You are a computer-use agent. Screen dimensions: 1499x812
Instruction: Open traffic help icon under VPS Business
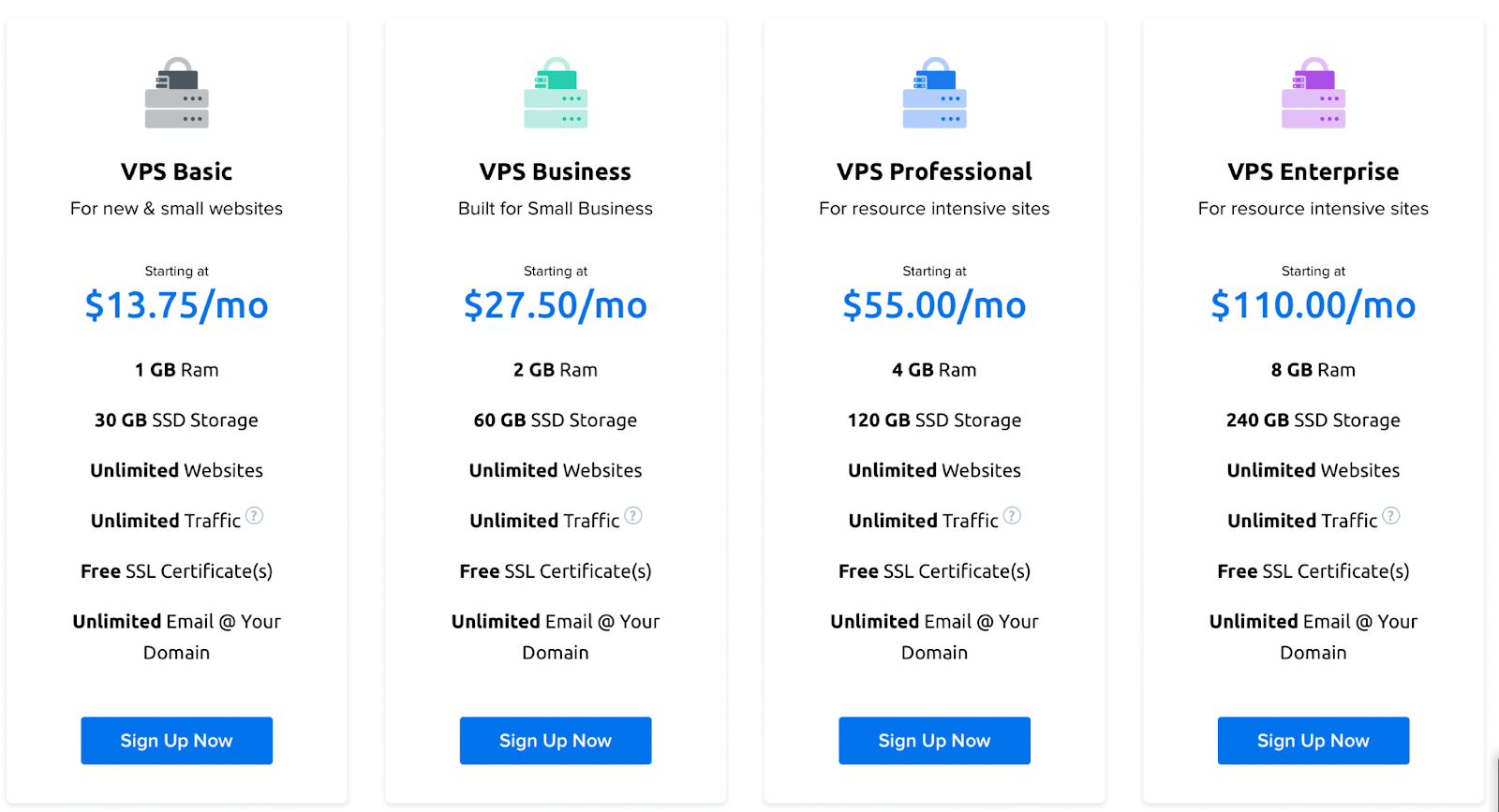633,516
